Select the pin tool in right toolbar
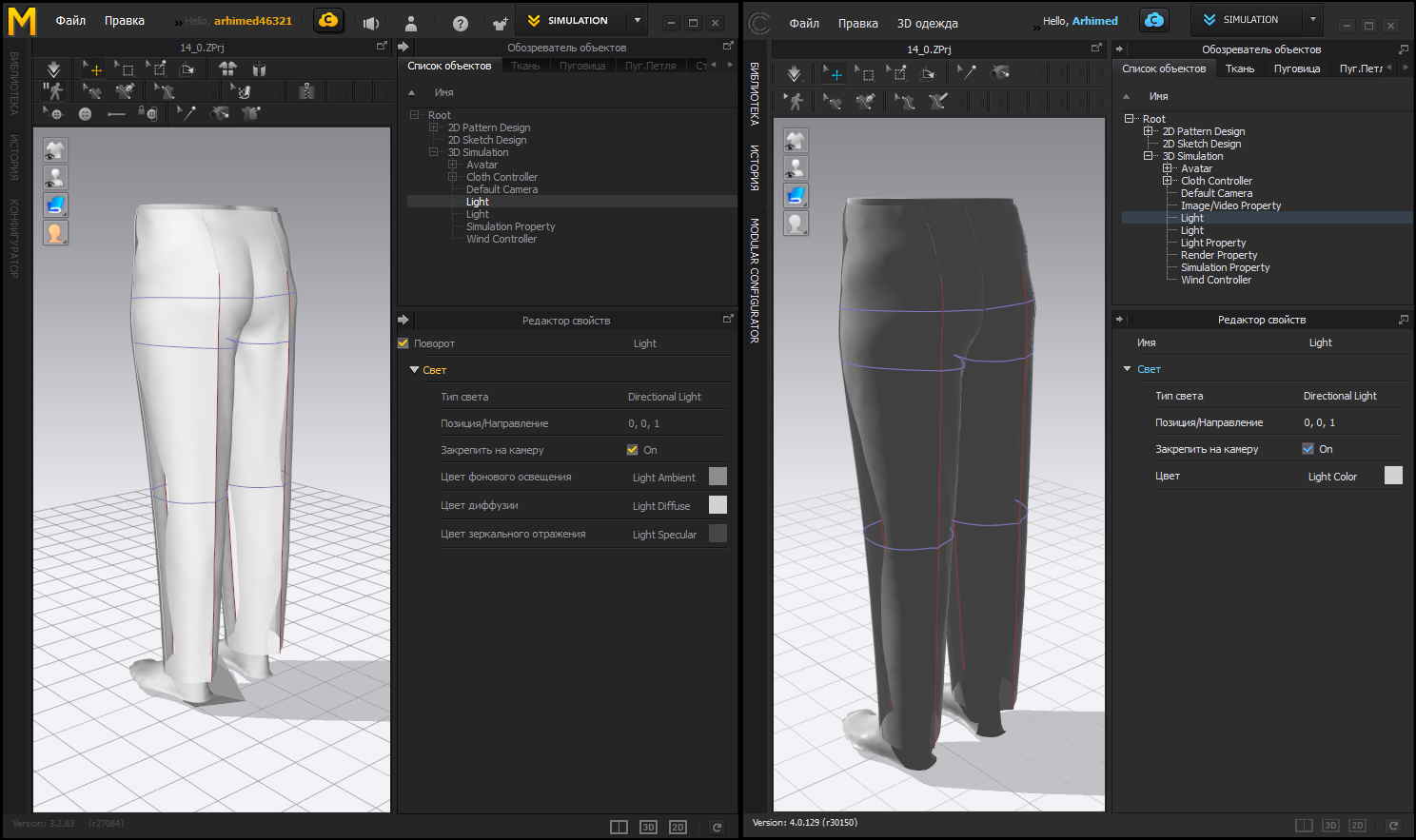This screenshot has width=1416, height=840. (x=967, y=72)
